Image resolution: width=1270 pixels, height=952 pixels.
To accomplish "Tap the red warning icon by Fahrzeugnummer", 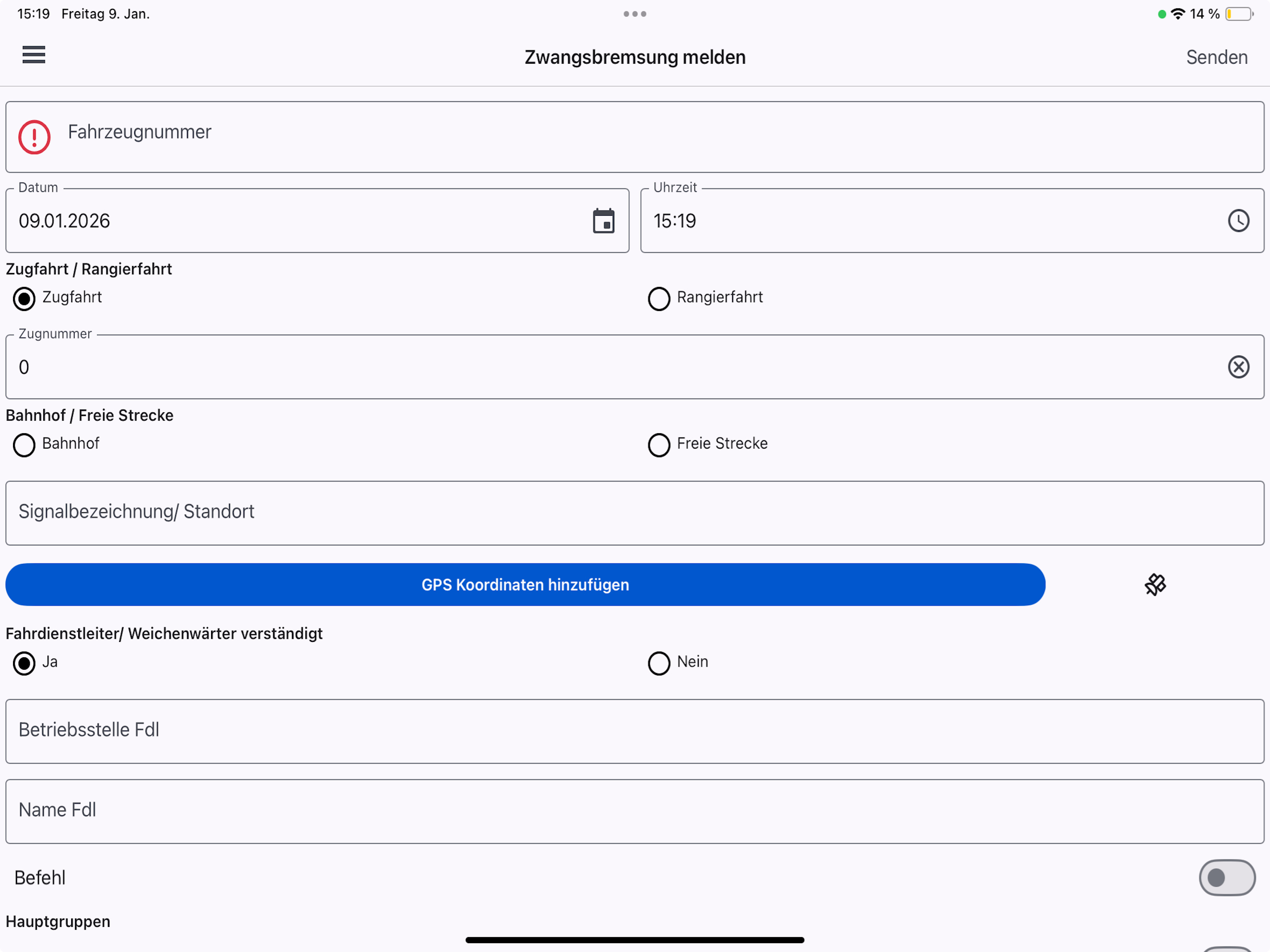I will coord(34,137).
